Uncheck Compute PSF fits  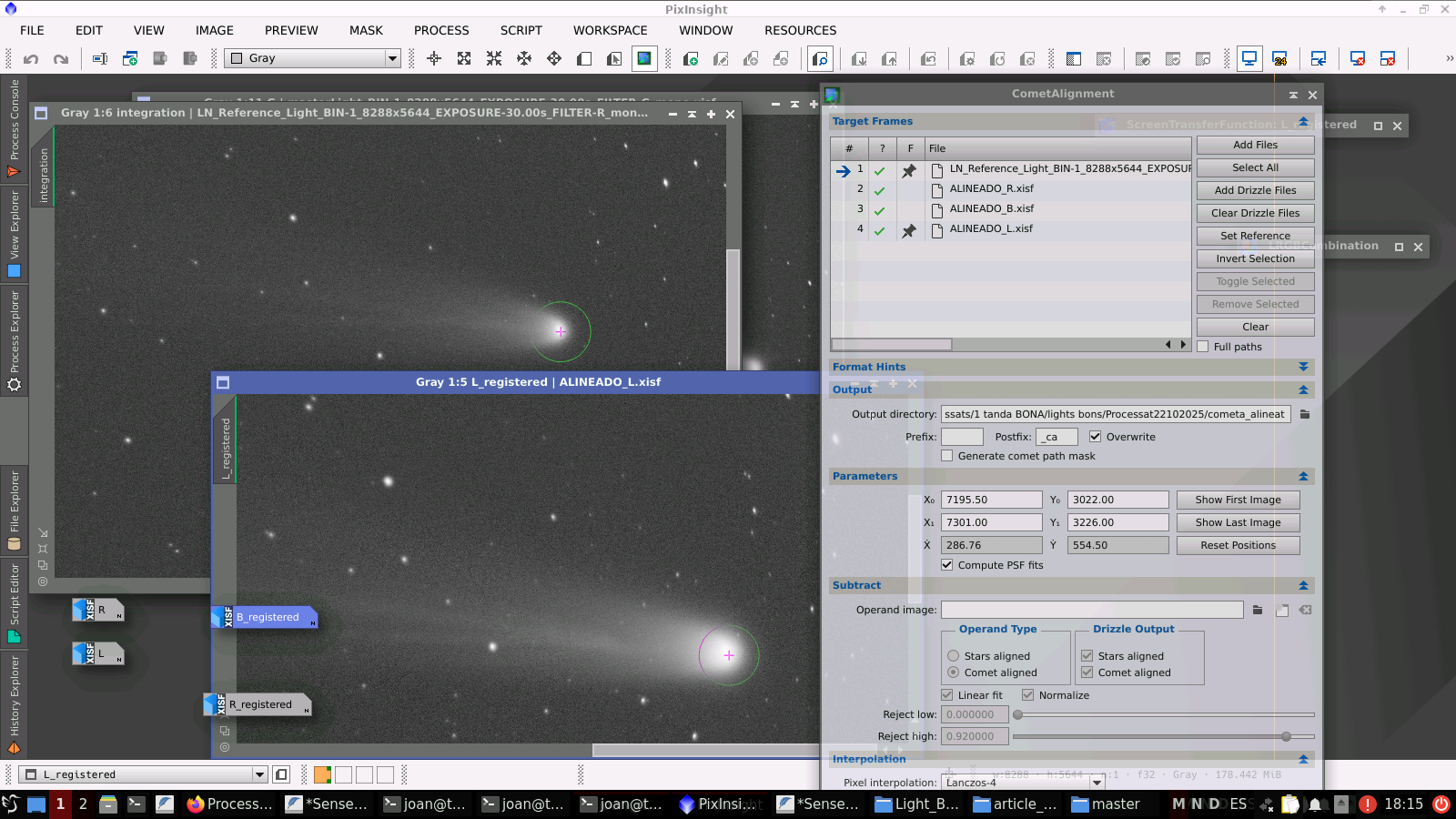coord(947,565)
